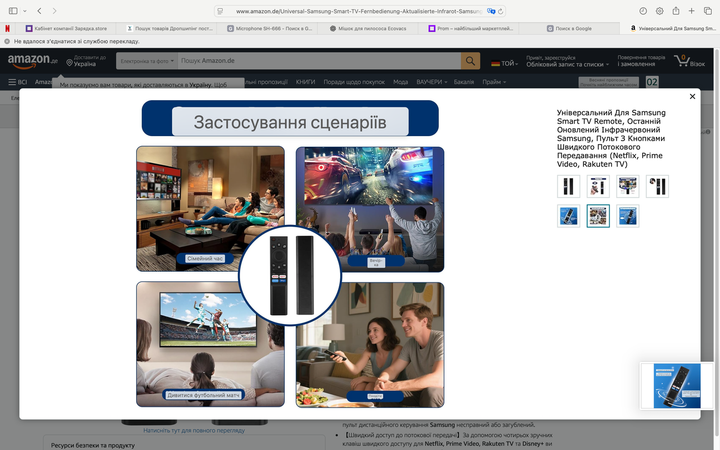Image resolution: width=720 pixels, height=450 pixels.
Task: Show Safari tab overview icon
Action: tap(708, 11)
